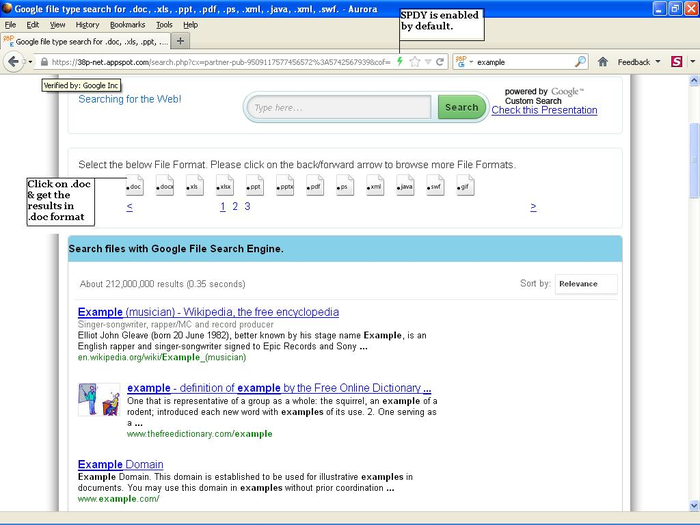Click the page scrollbar up arrow

click(x=694, y=81)
